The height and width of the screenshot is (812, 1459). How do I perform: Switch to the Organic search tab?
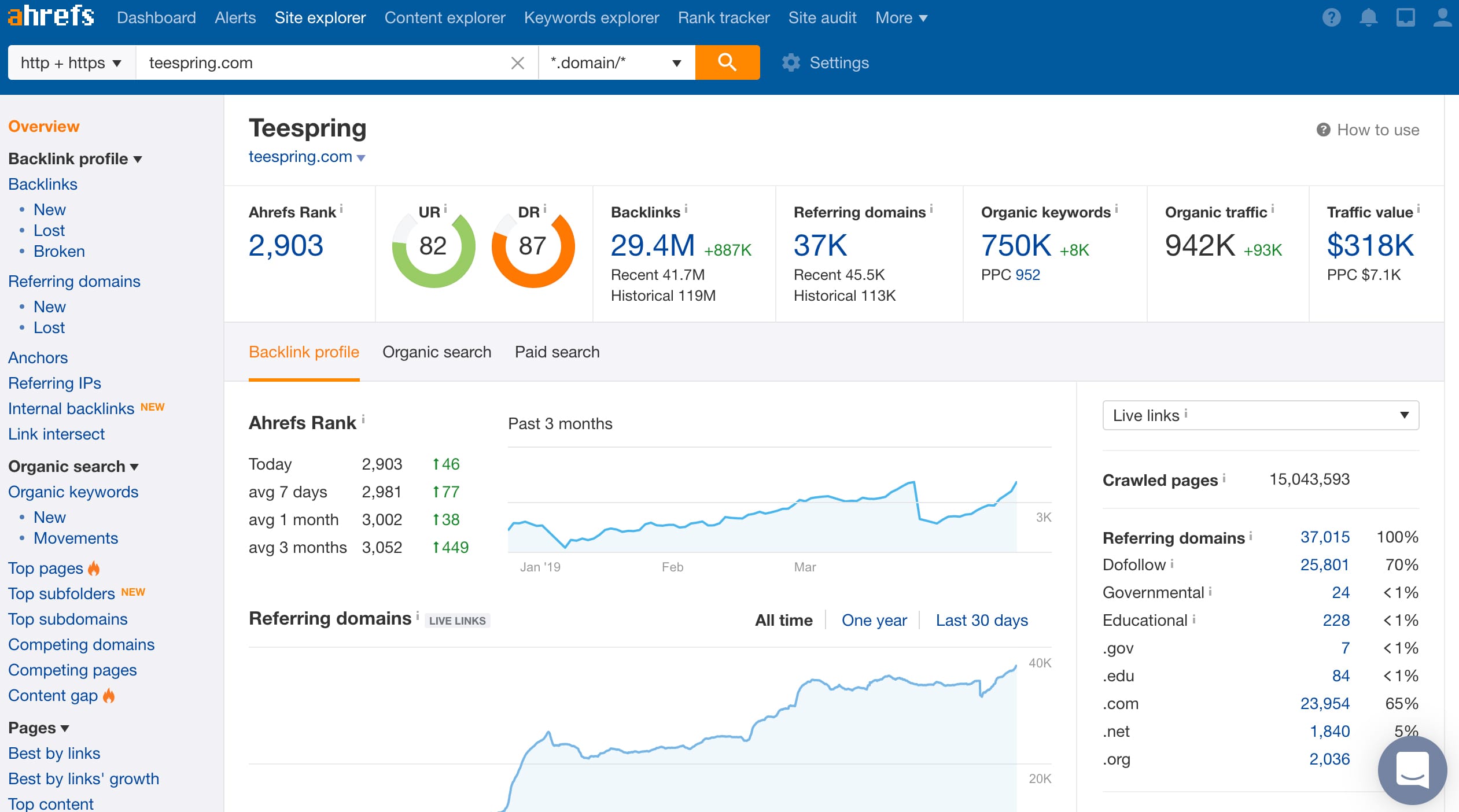[x=437, y=352]
